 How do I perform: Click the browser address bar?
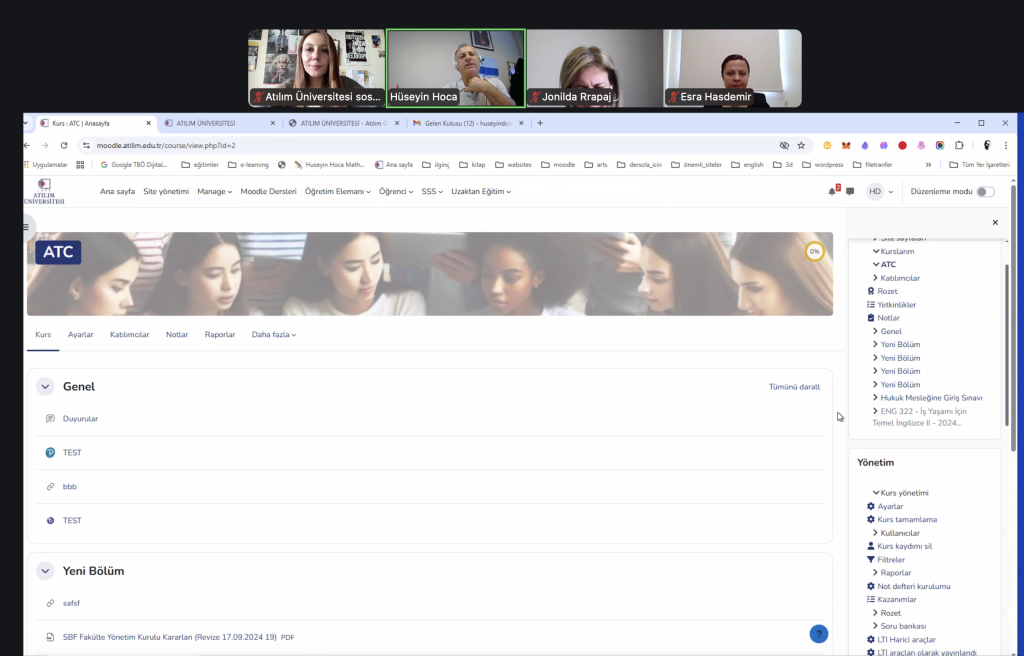pos(400,145)
